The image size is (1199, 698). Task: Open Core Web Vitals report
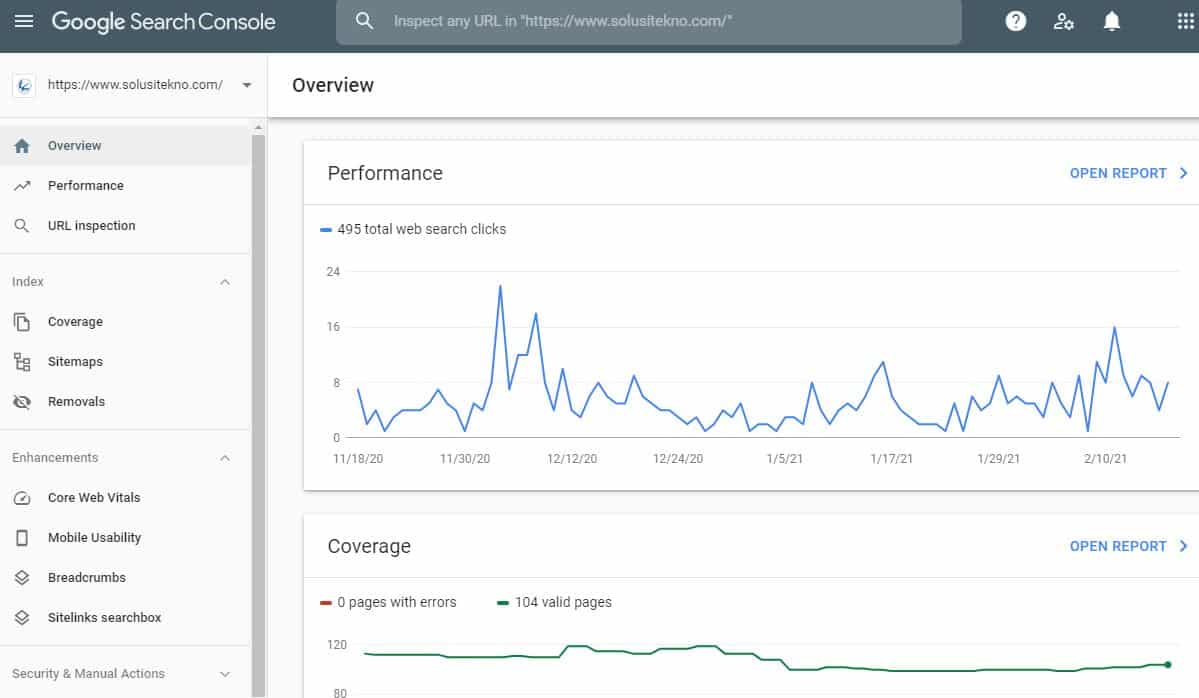(x=125, y=498)
